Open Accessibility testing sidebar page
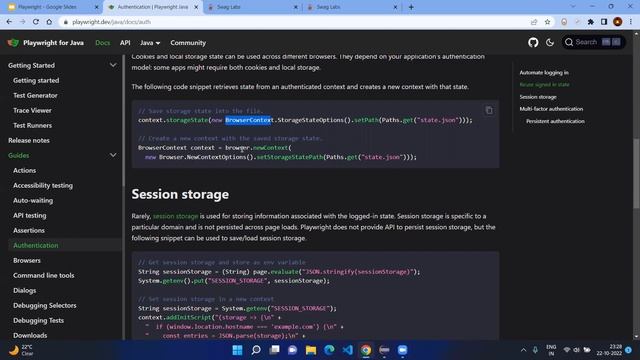The image size is (640, 360). point(43,185)
